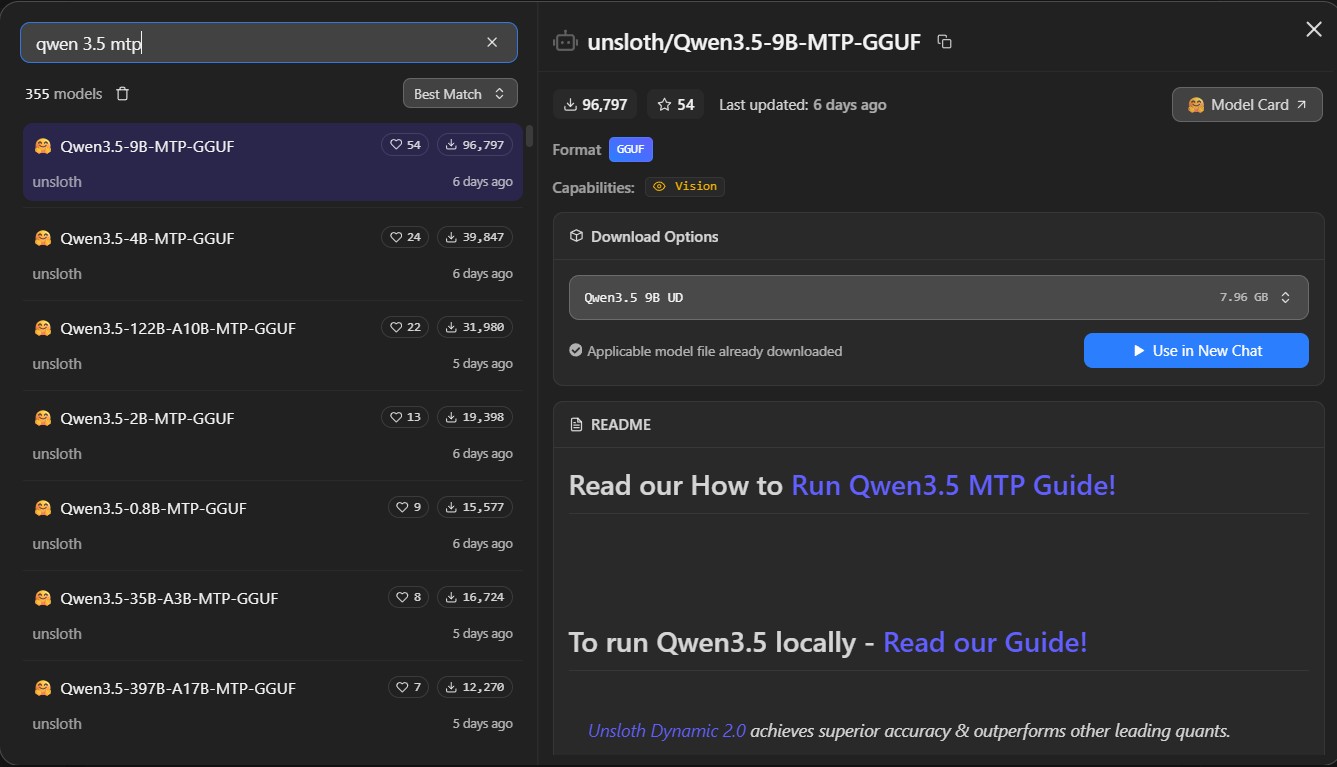Follow the Read our Guide link
The height and width of the screenshot is (767, 1337).
tap(985, 642)
